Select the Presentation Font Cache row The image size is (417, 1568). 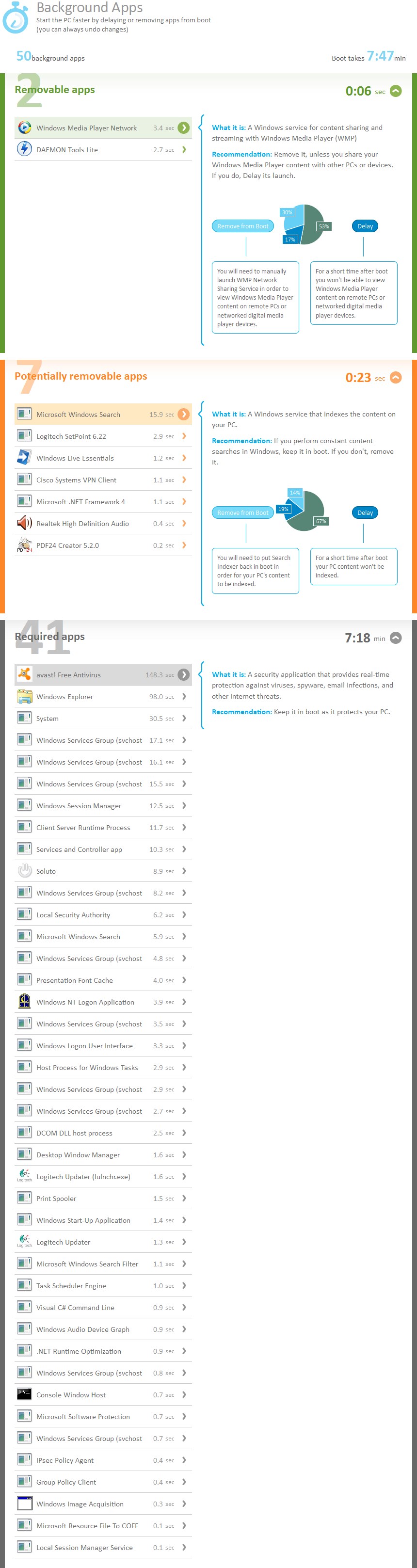point(103,981)
